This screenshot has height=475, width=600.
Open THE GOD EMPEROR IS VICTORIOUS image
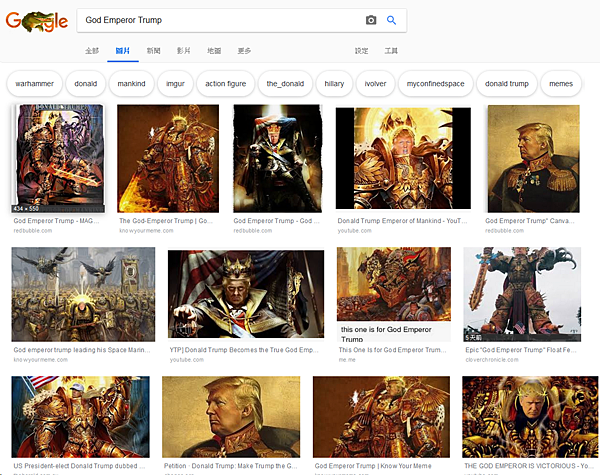tap(531, 417)
